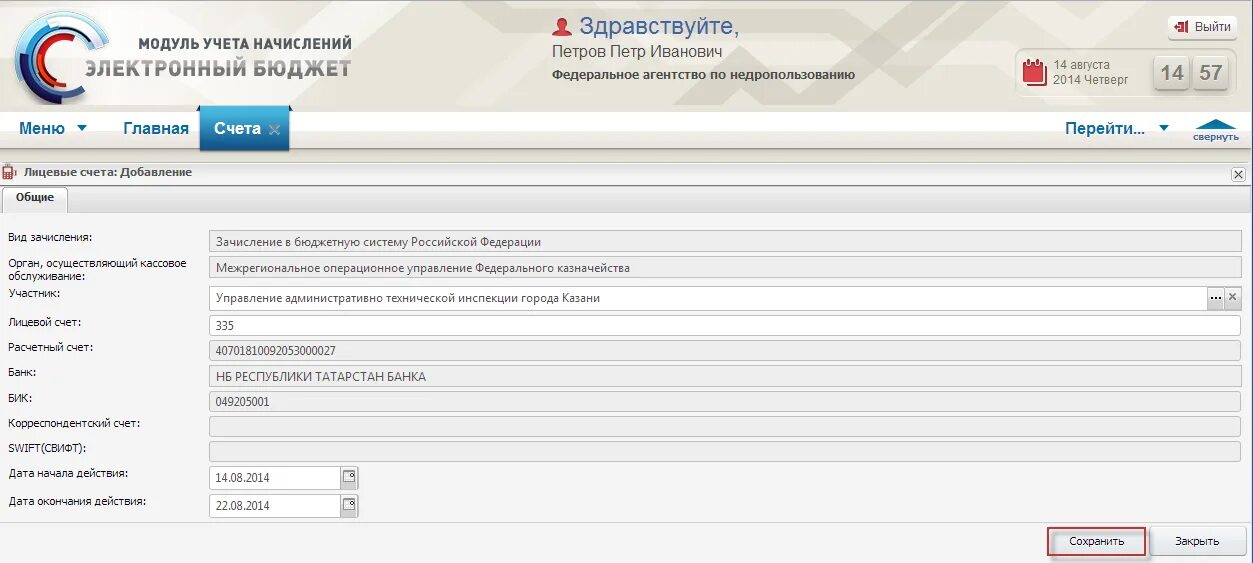Clear the Участник field with x button
1253x563 pixels.
coord(1233,298)
